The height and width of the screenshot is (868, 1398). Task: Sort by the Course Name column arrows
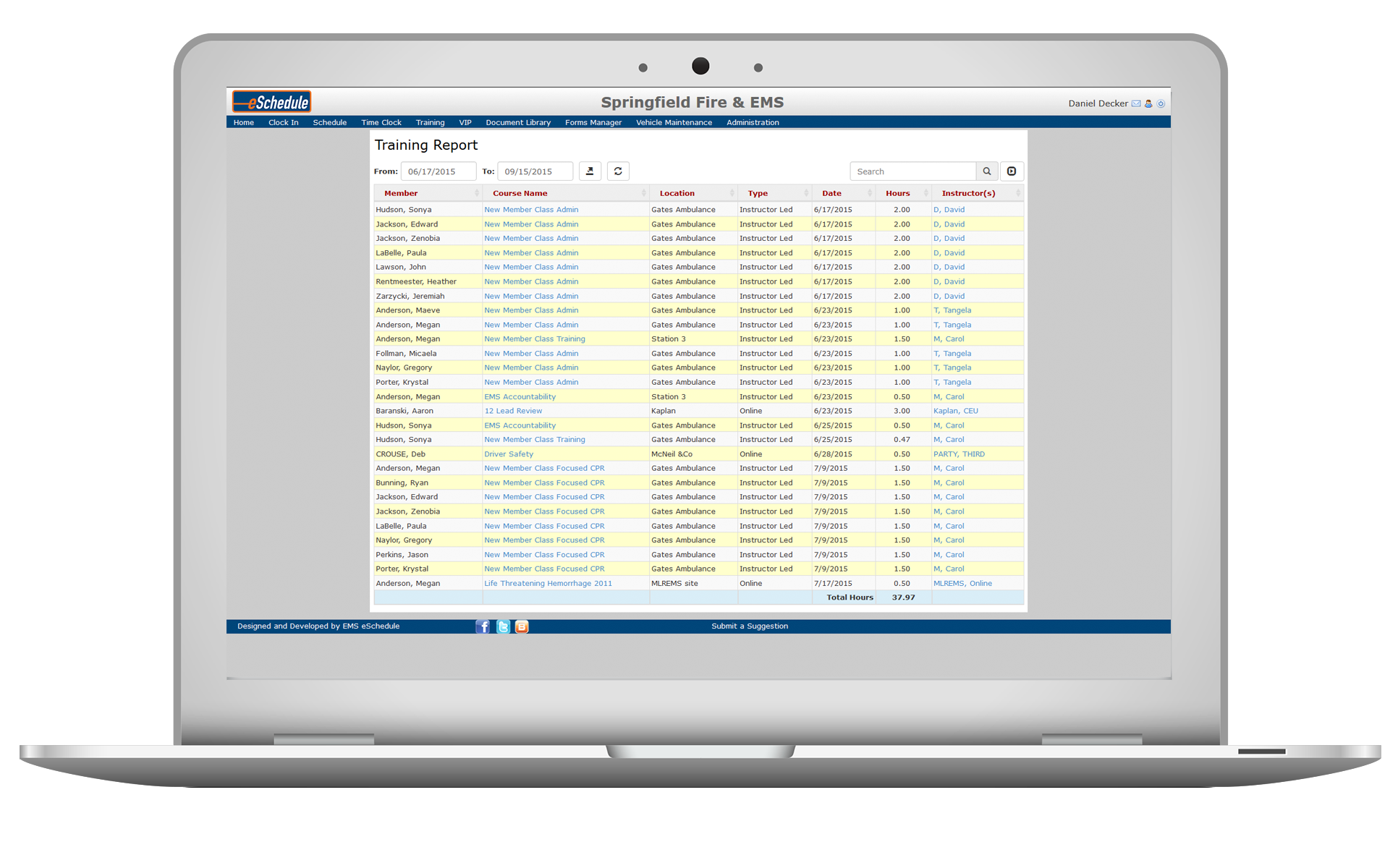point(643,193)
